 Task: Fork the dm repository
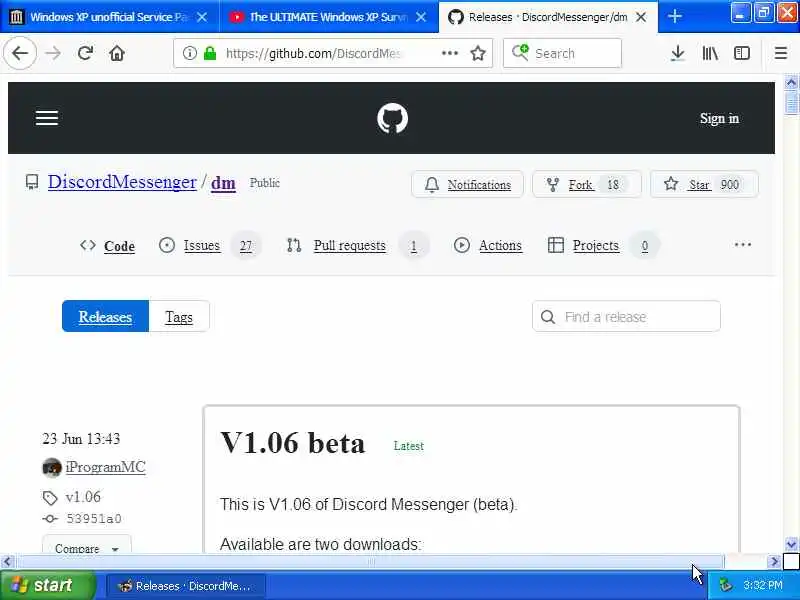[587, 184]
